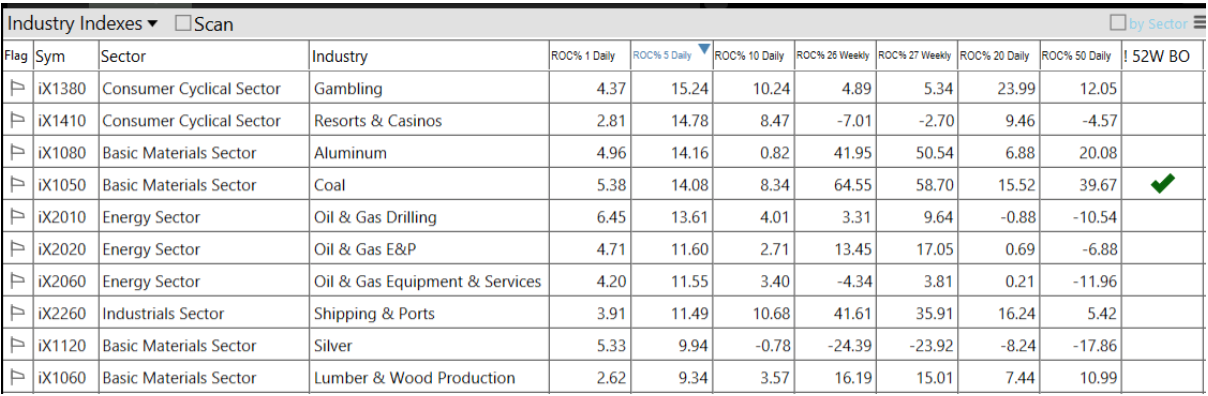Click sort arrow on ROC% 5 Daily

704,49
